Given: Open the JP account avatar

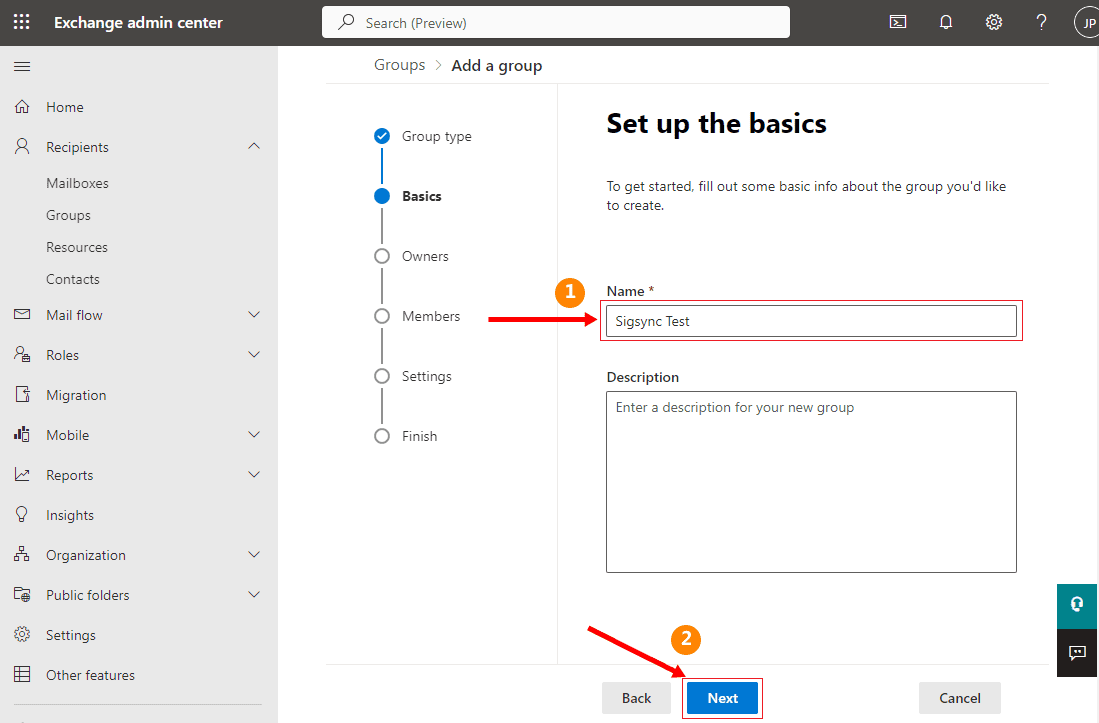Looking at the screenshot, I should point(1086,22).
